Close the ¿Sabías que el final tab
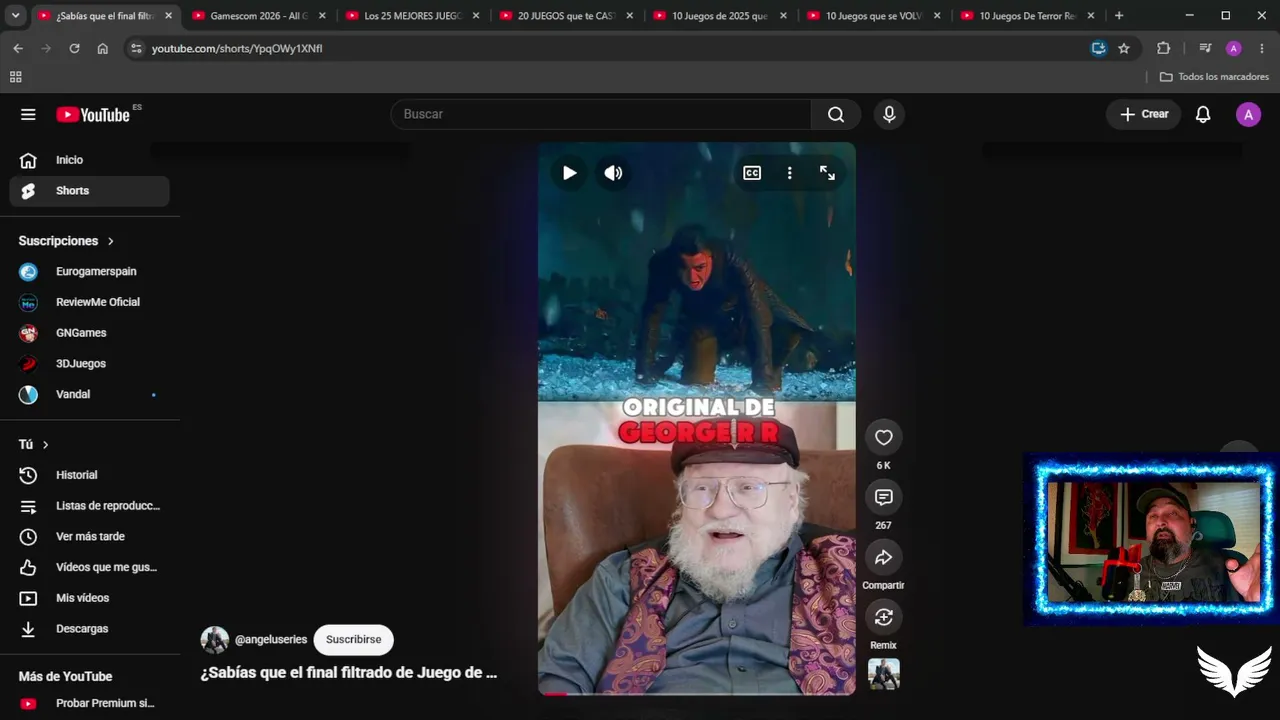1280x720 pixels. pos(168,16)
